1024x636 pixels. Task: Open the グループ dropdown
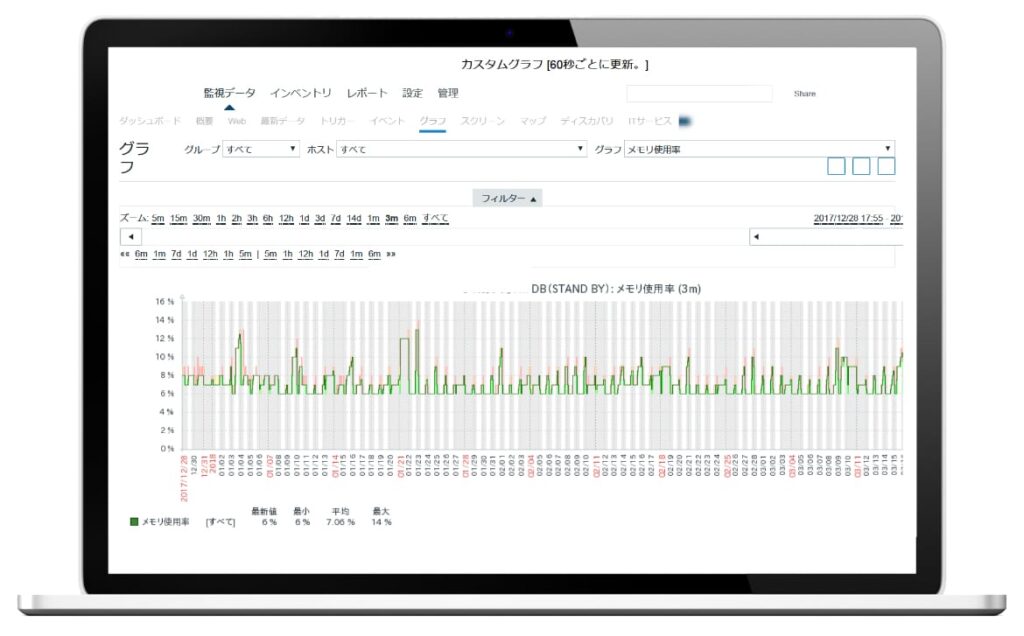point(261,149)
